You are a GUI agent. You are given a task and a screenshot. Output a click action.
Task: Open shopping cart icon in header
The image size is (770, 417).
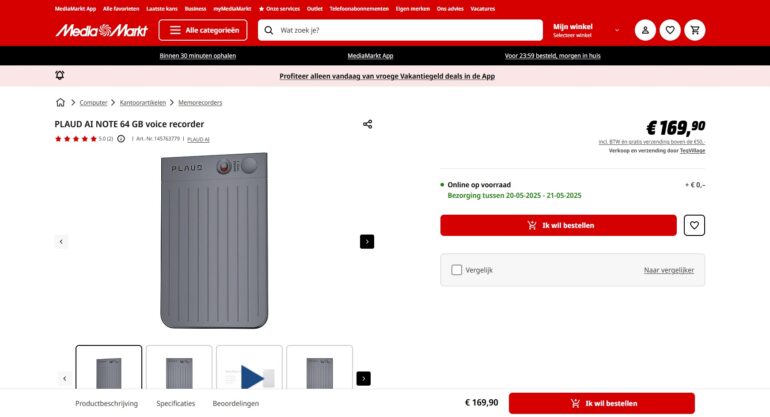695,30
